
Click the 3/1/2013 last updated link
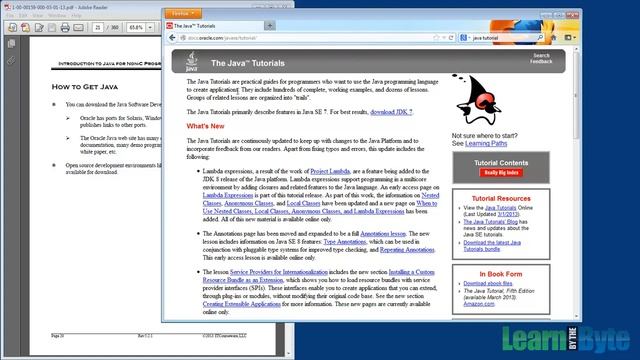tap(507, 214)
